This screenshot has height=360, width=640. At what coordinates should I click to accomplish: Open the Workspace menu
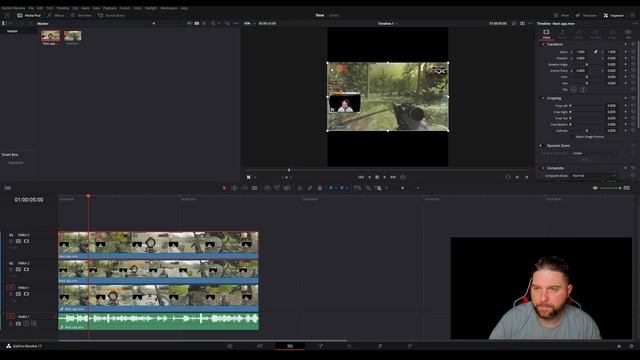tap(169, 8)
